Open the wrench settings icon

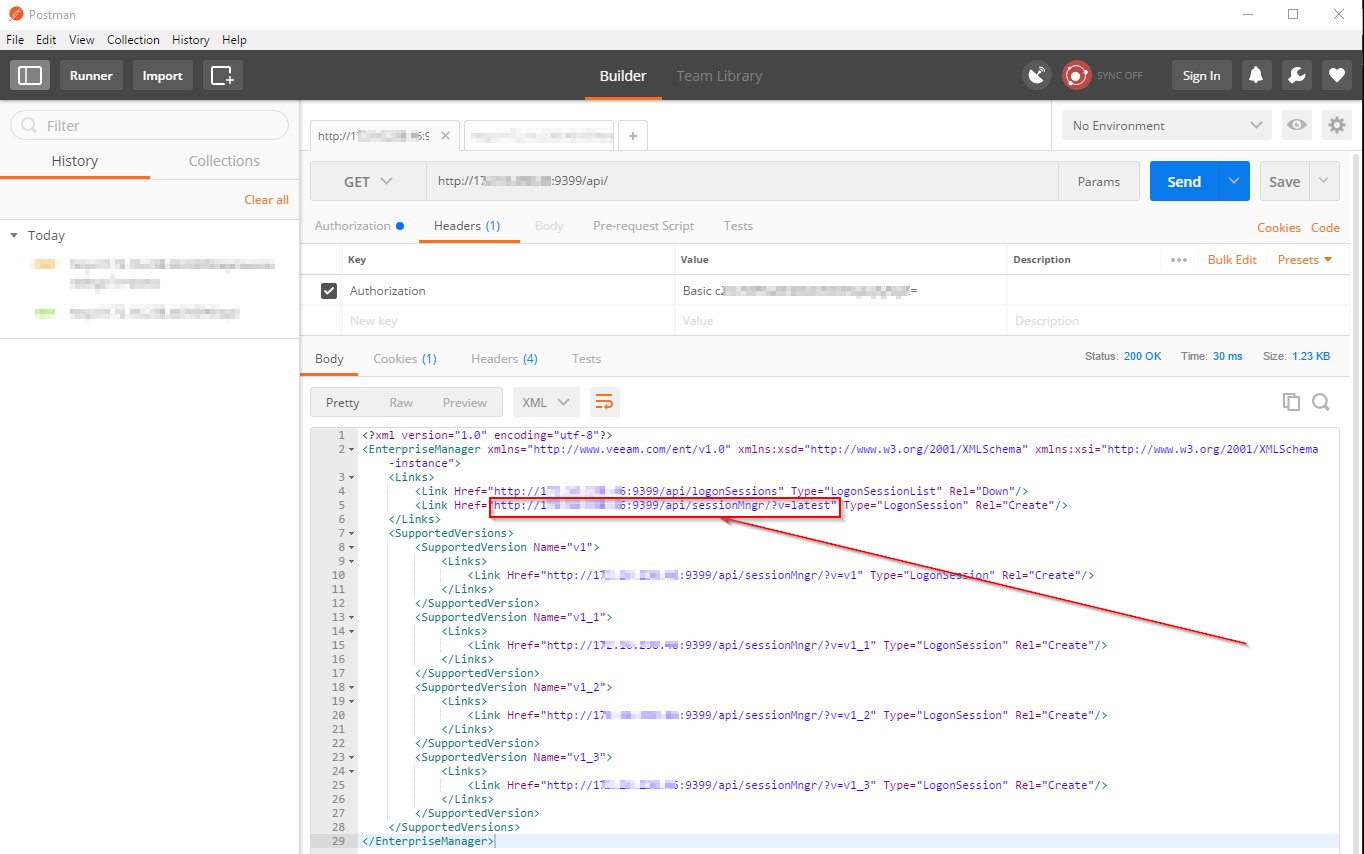click(x=1296, y=75)
